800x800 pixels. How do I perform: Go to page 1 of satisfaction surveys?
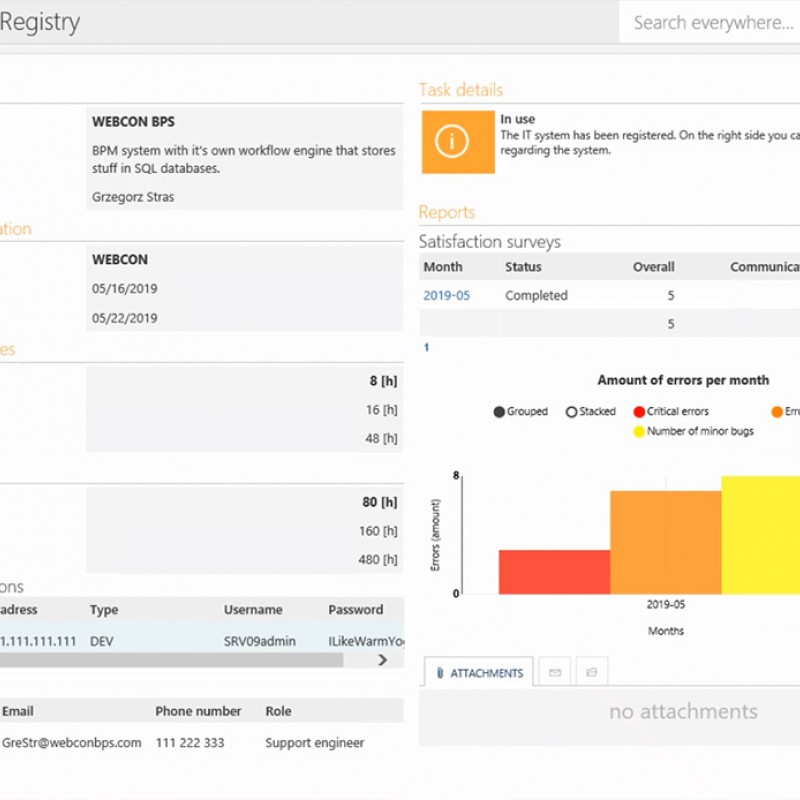[426, 348]
